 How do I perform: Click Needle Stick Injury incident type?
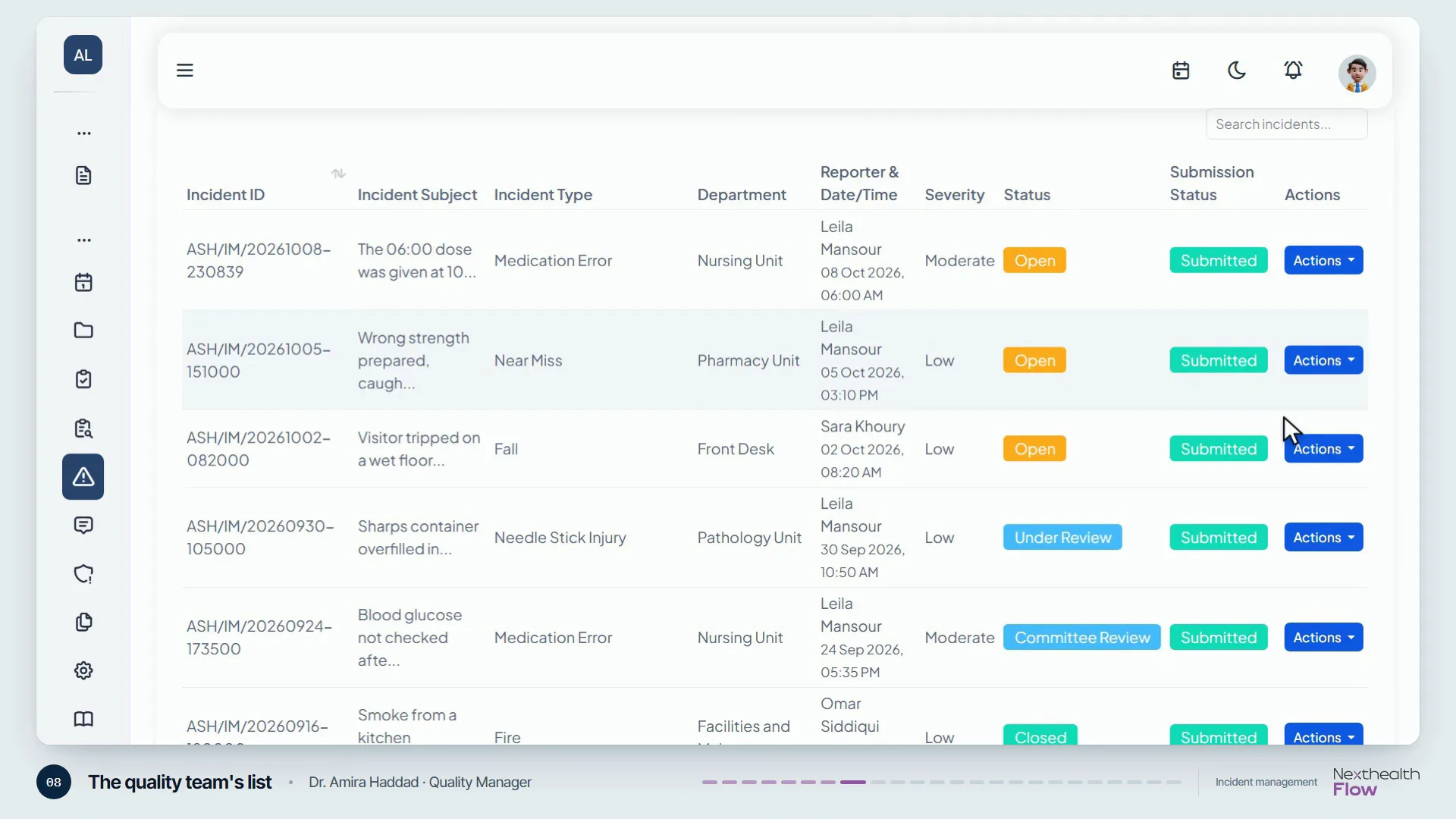pyautogui.click(x=560, y=538)
